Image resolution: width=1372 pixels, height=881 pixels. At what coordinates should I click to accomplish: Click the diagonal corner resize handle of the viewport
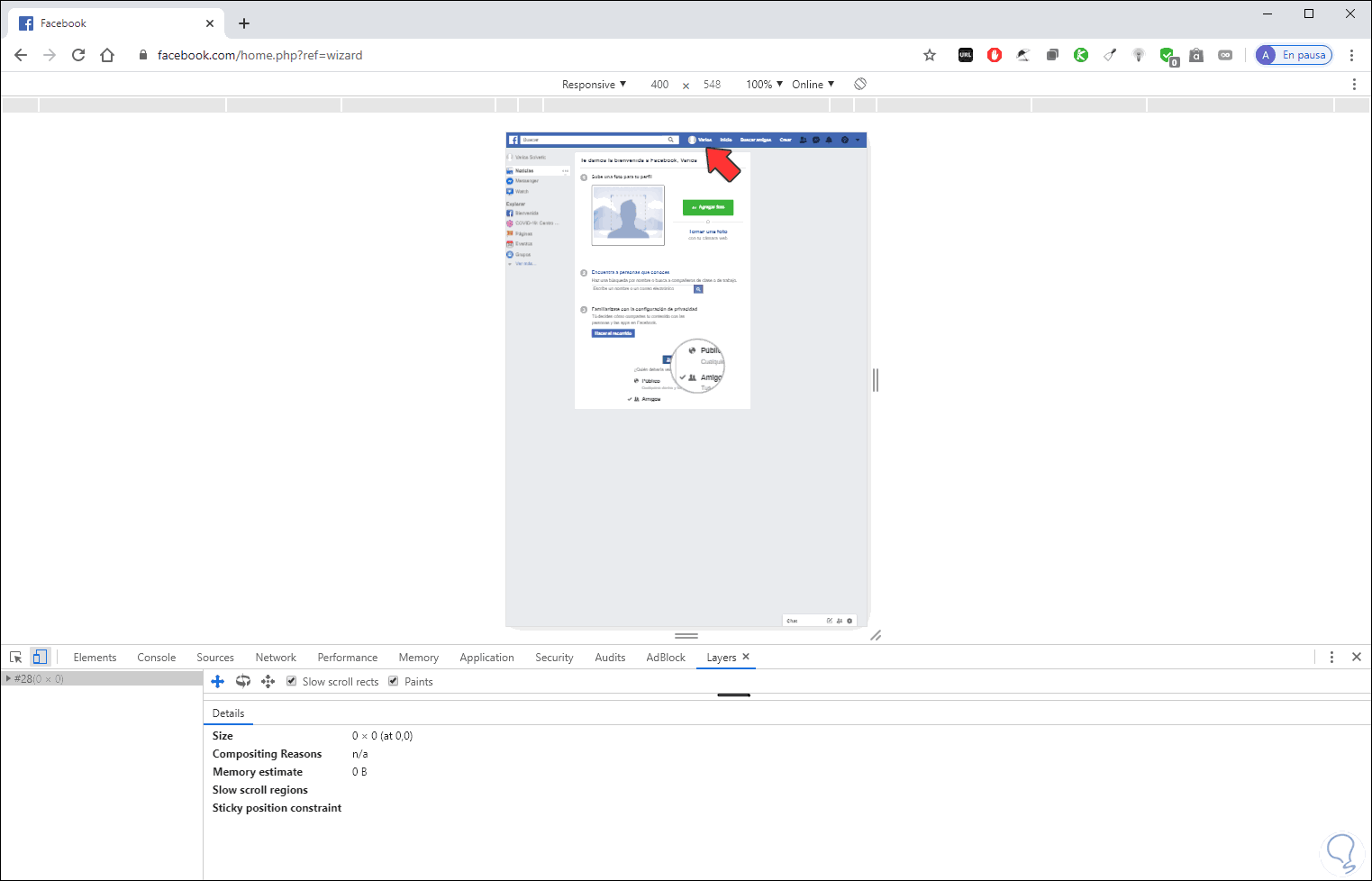876,635
